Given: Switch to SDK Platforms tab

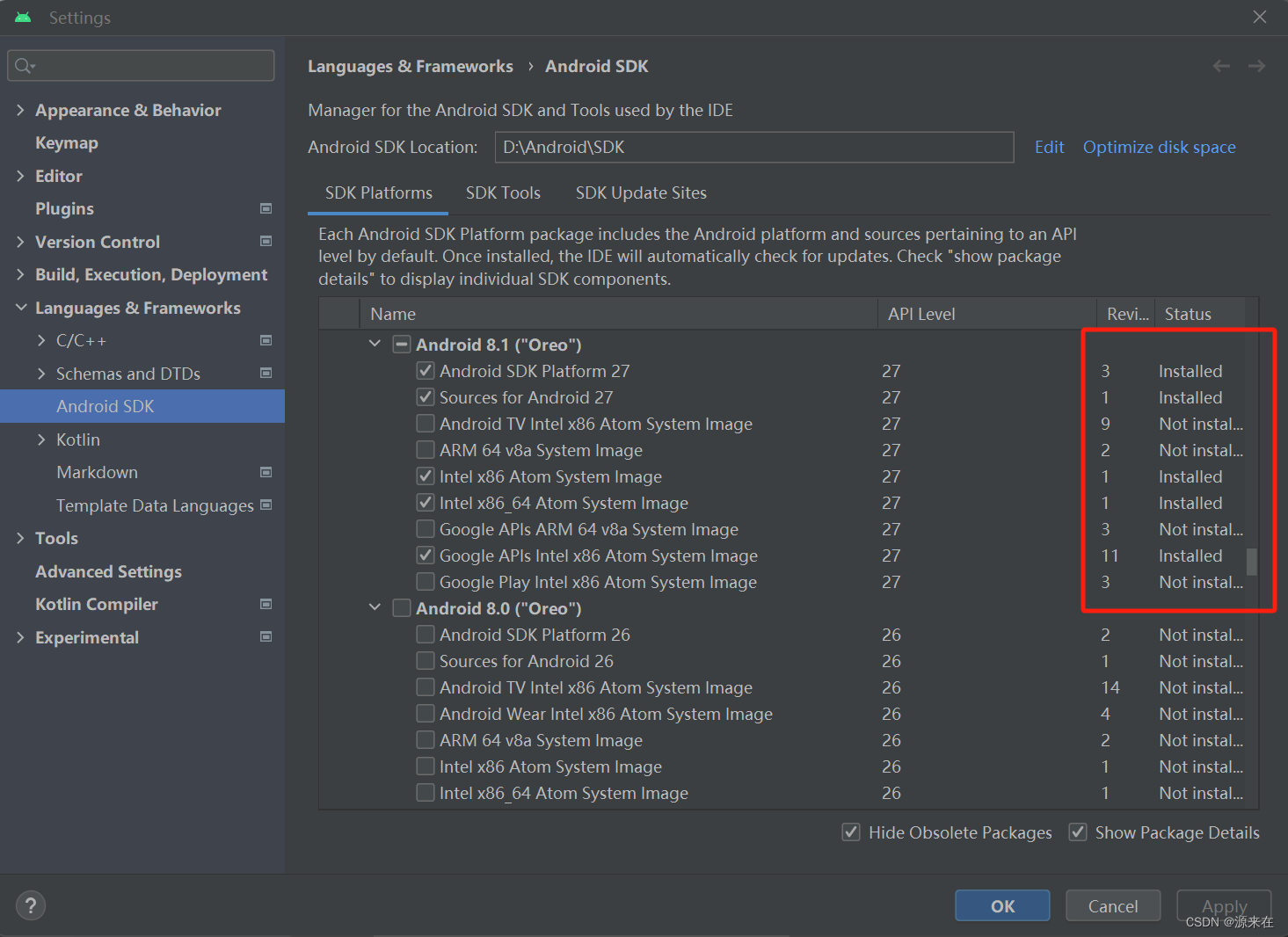Looking at the screenshot, I should click(x=379, y=192).
